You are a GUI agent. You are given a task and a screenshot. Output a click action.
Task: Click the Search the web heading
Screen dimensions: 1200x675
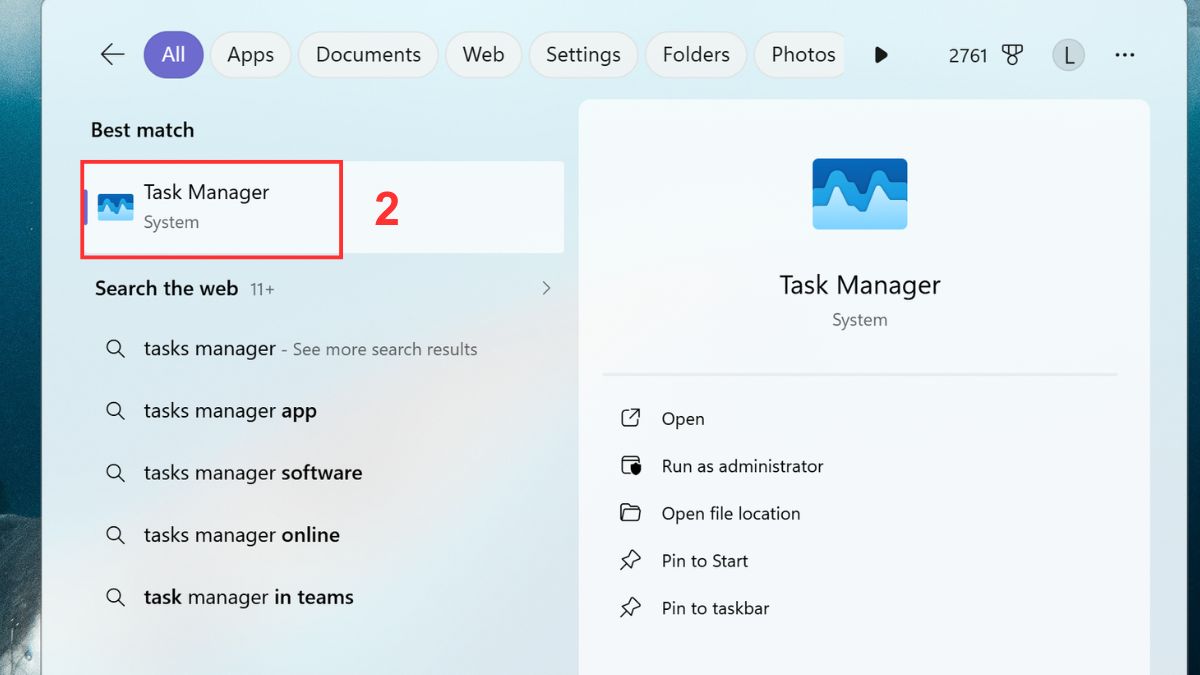tap(166, 288)
